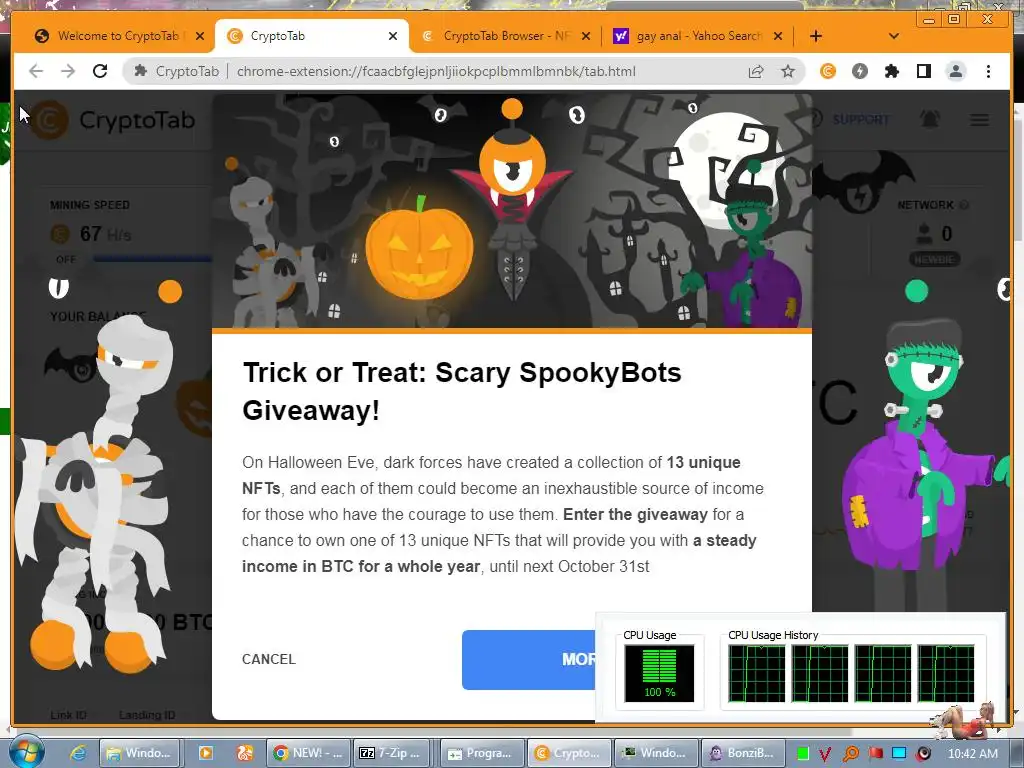Click the blue MORE button in dialog
1024x768 pixels.
click(529, 660)
